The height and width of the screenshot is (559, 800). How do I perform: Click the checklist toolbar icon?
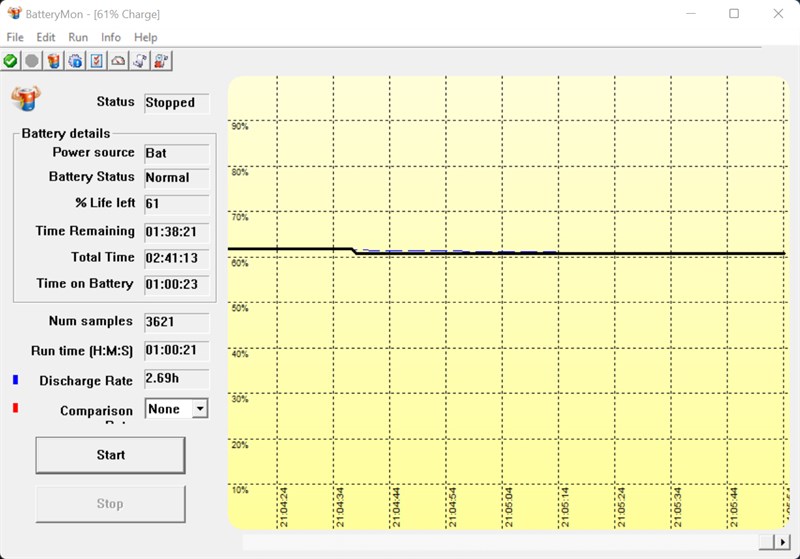97,61
